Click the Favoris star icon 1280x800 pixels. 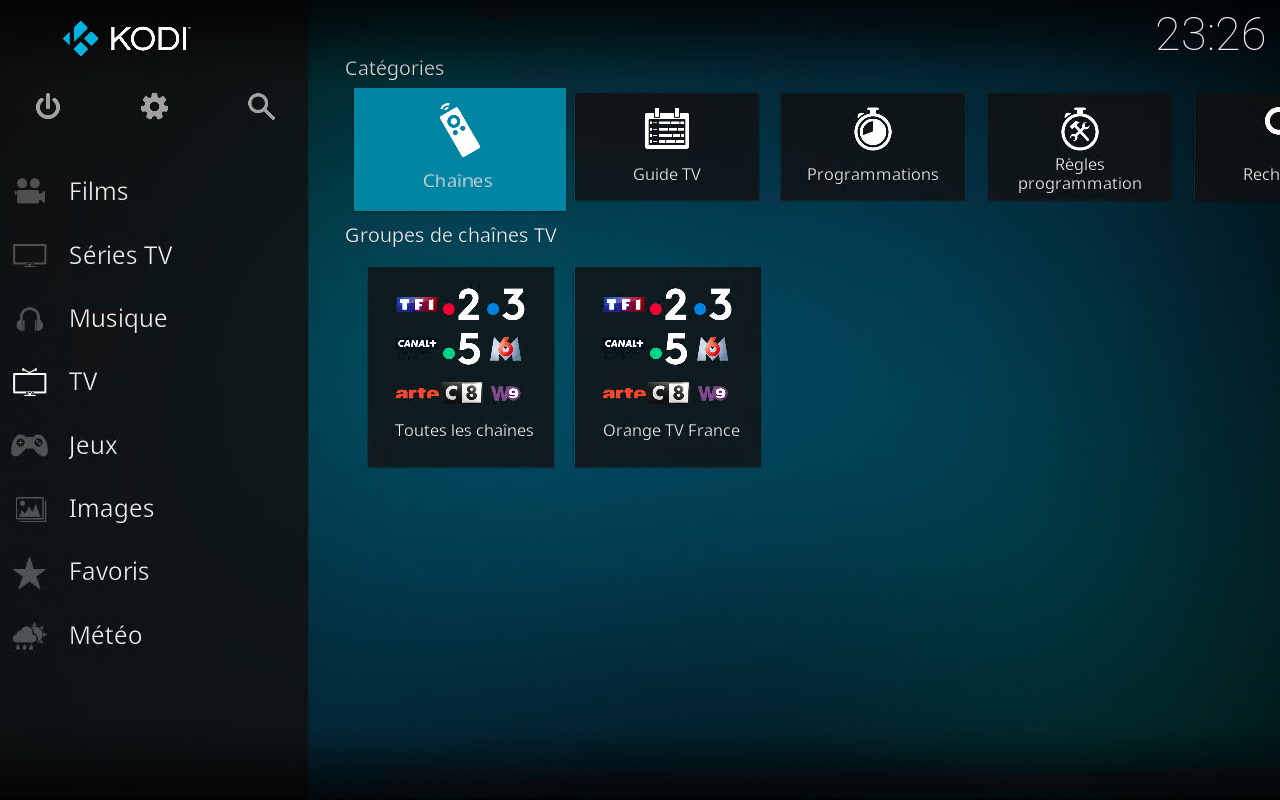click(x=30, y=572)
